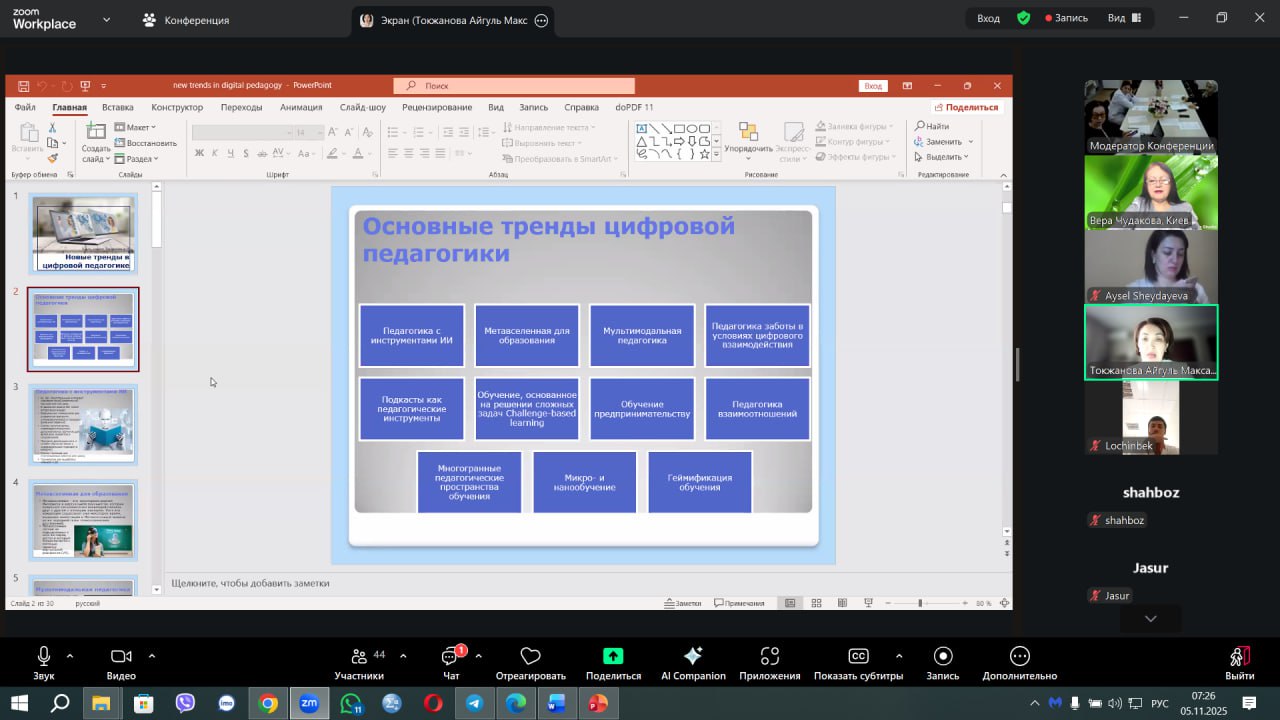Click the Leave meeting button
The width and height of the screenshot is (1280, 720).
point(1239,657)
